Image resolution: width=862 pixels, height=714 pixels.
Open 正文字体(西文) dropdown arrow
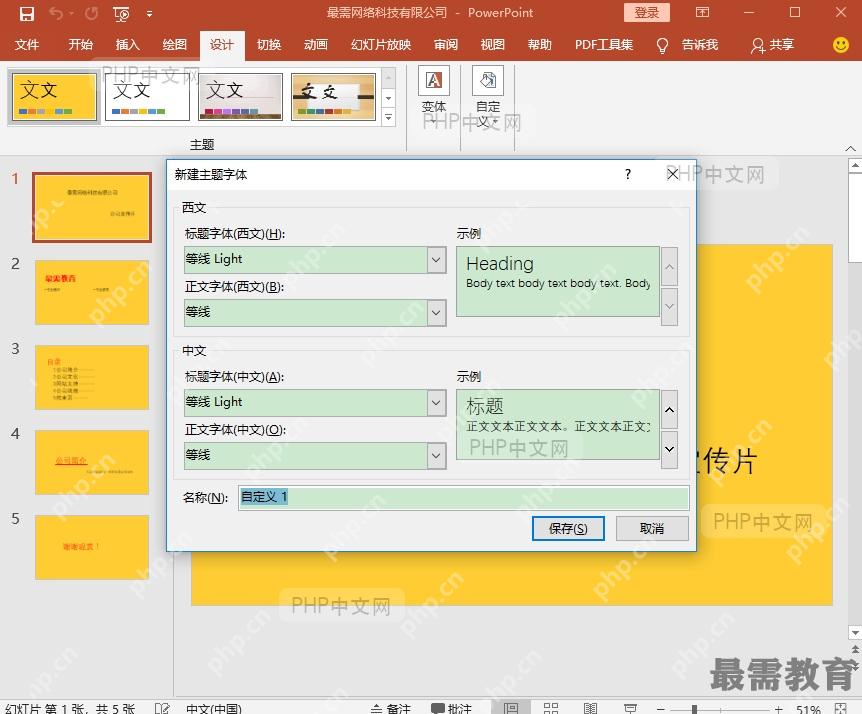click(436, 312)
